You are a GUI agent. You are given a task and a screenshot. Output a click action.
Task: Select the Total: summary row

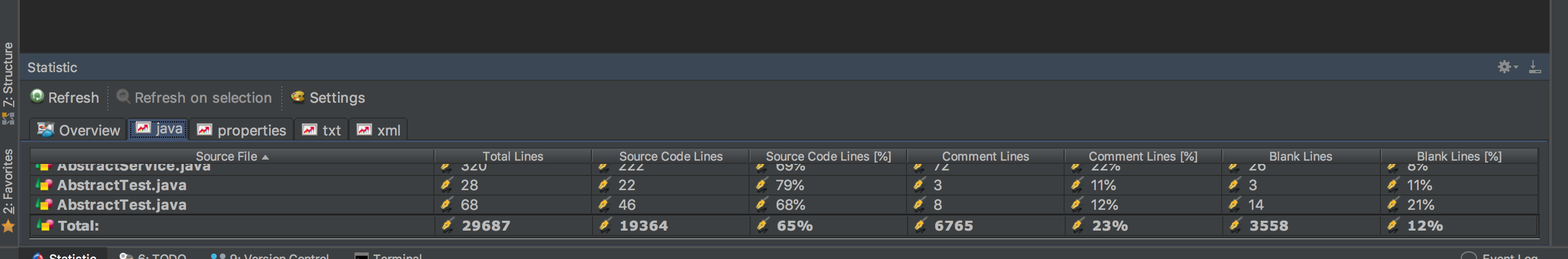[x=784, y=226]
